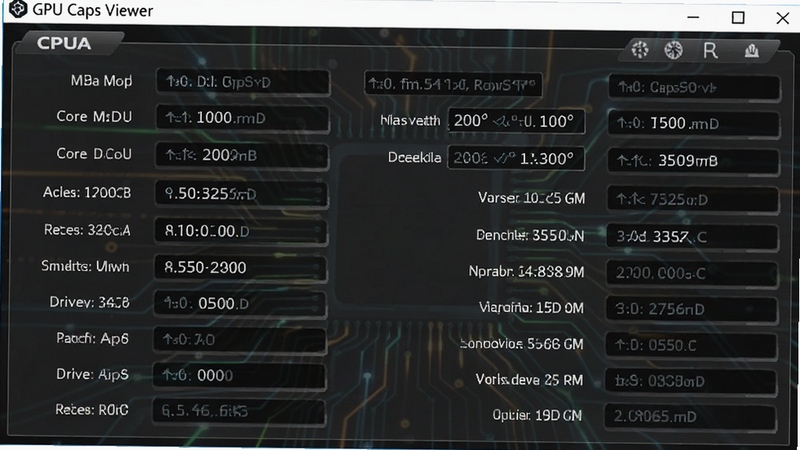Image resolution: width=800 pixels, height=450 pixels.
Task: Click the 'Core M:DU' label
Action: click(94, 117)
